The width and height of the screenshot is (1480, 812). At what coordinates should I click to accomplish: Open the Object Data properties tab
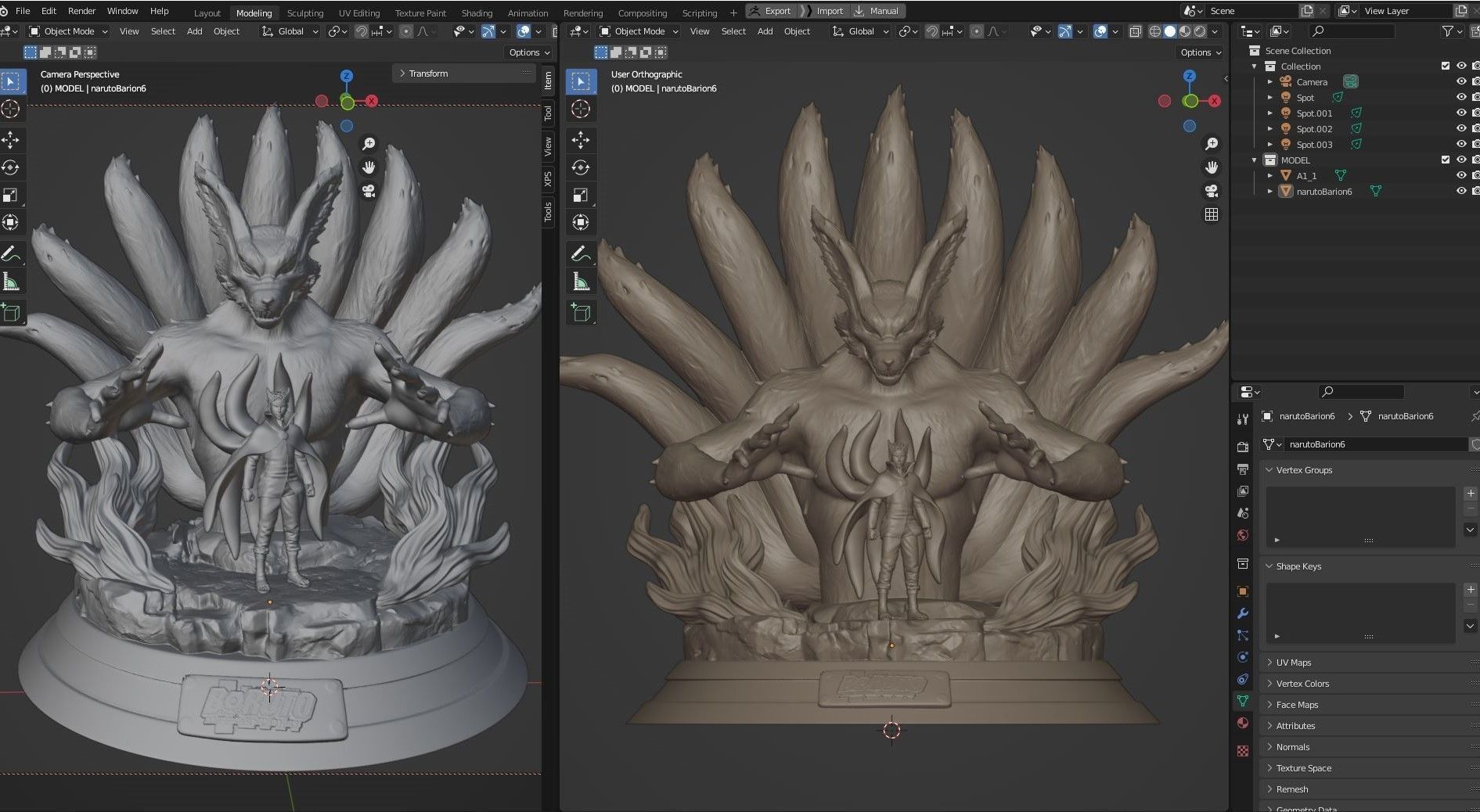coord(1243,701)
